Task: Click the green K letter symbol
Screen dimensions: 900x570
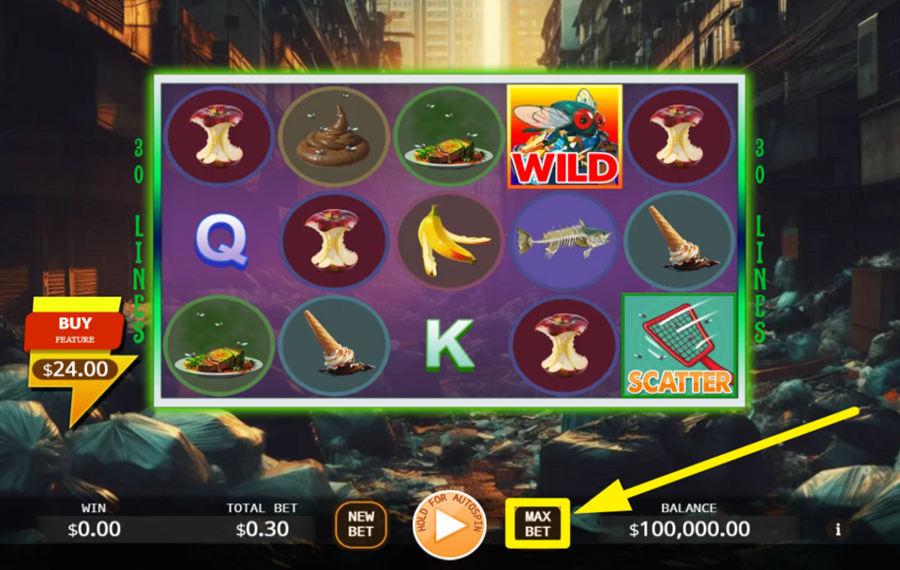Action: [x=449, y=345]
